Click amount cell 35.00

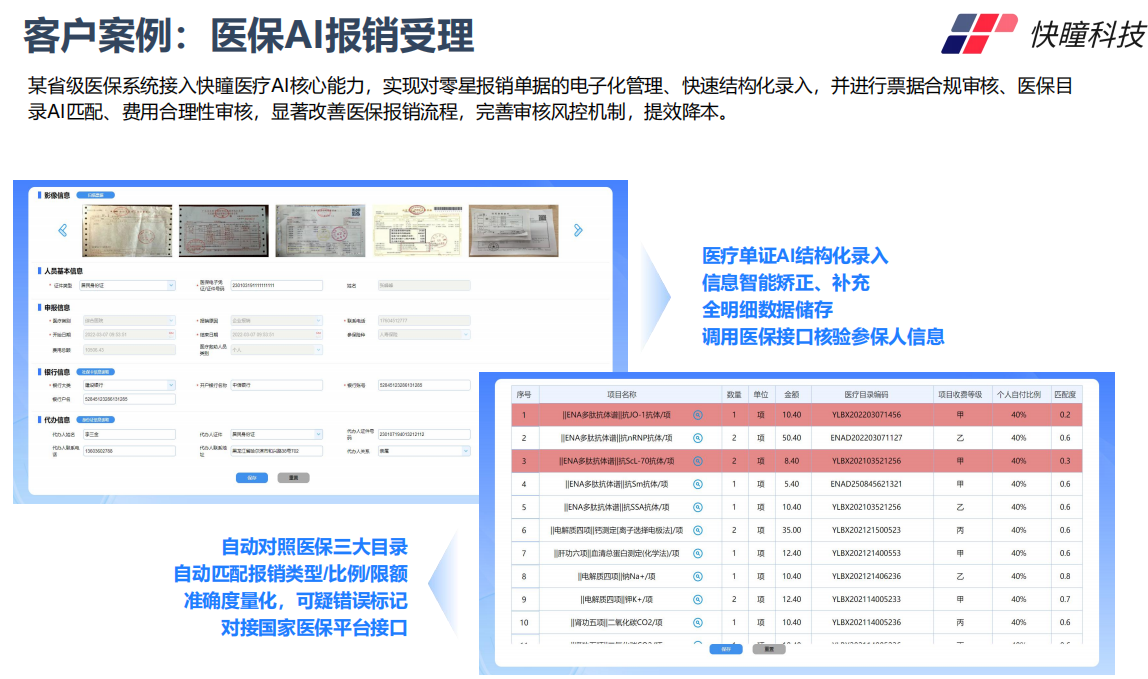coord(791,530)
